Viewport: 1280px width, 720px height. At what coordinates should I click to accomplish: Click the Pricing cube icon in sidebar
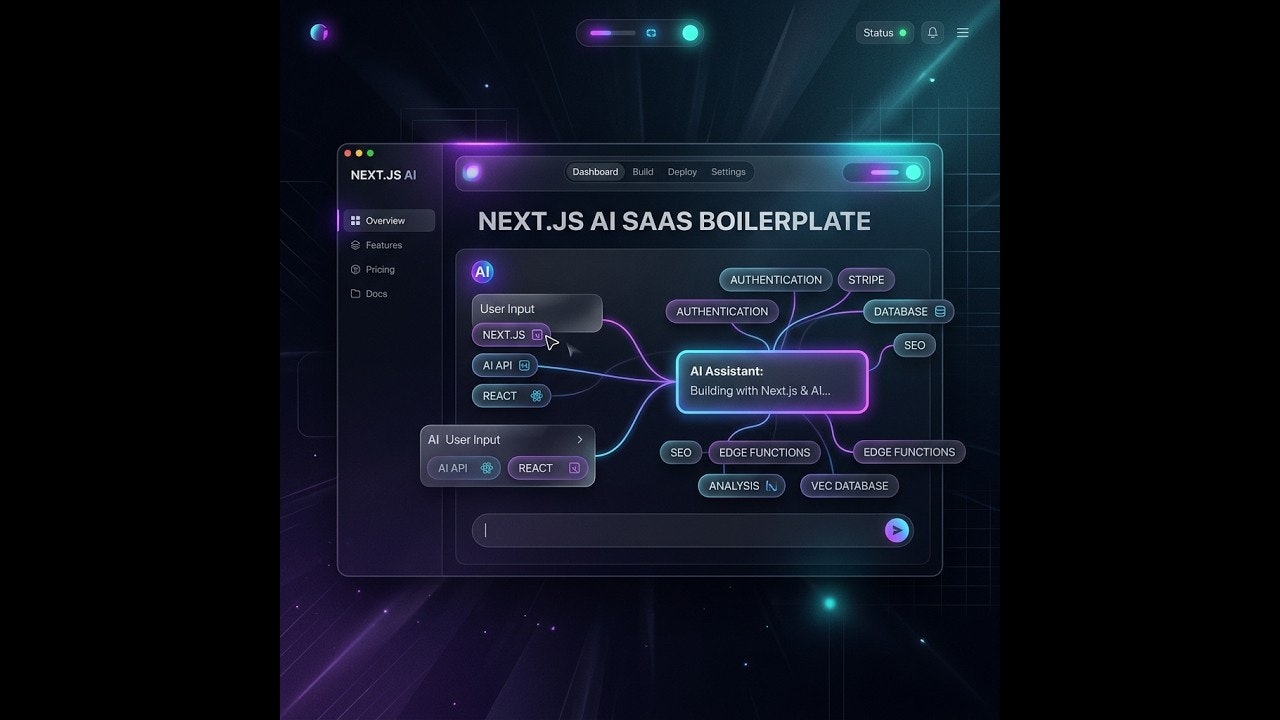pyautogui.click(x=355, y=270)
